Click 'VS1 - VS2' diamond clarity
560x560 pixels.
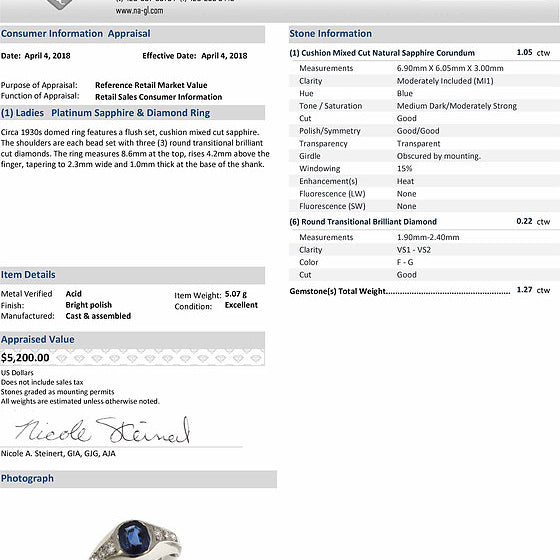pos(414,250)
